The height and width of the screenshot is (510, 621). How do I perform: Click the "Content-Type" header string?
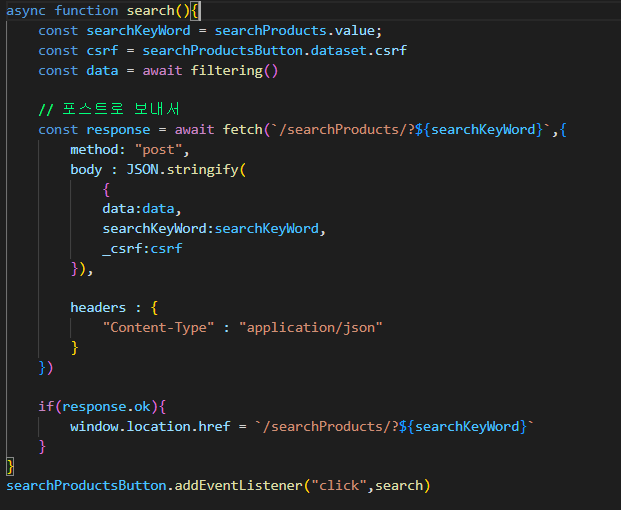click(x=158, y=327)
